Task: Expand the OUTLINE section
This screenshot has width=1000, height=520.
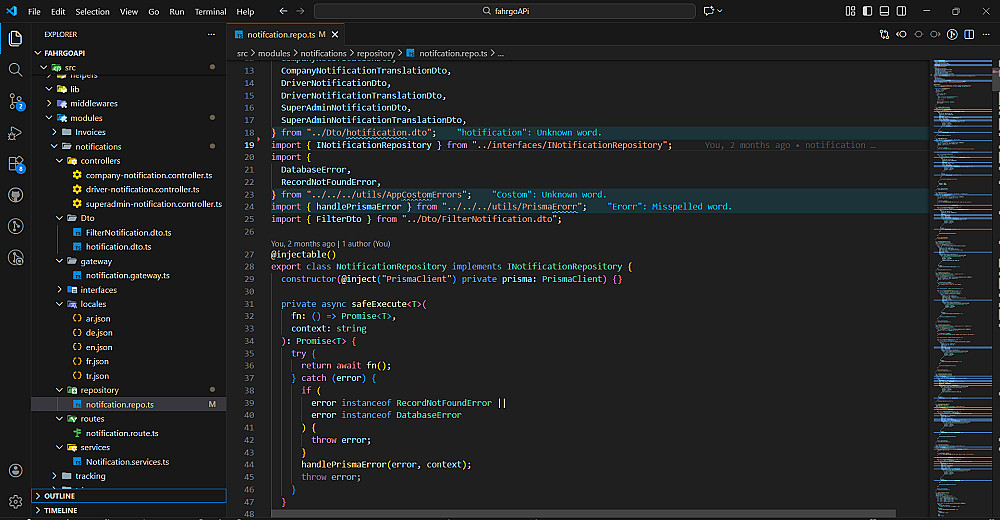Action: pyautogui.click(x=60, y=496)
